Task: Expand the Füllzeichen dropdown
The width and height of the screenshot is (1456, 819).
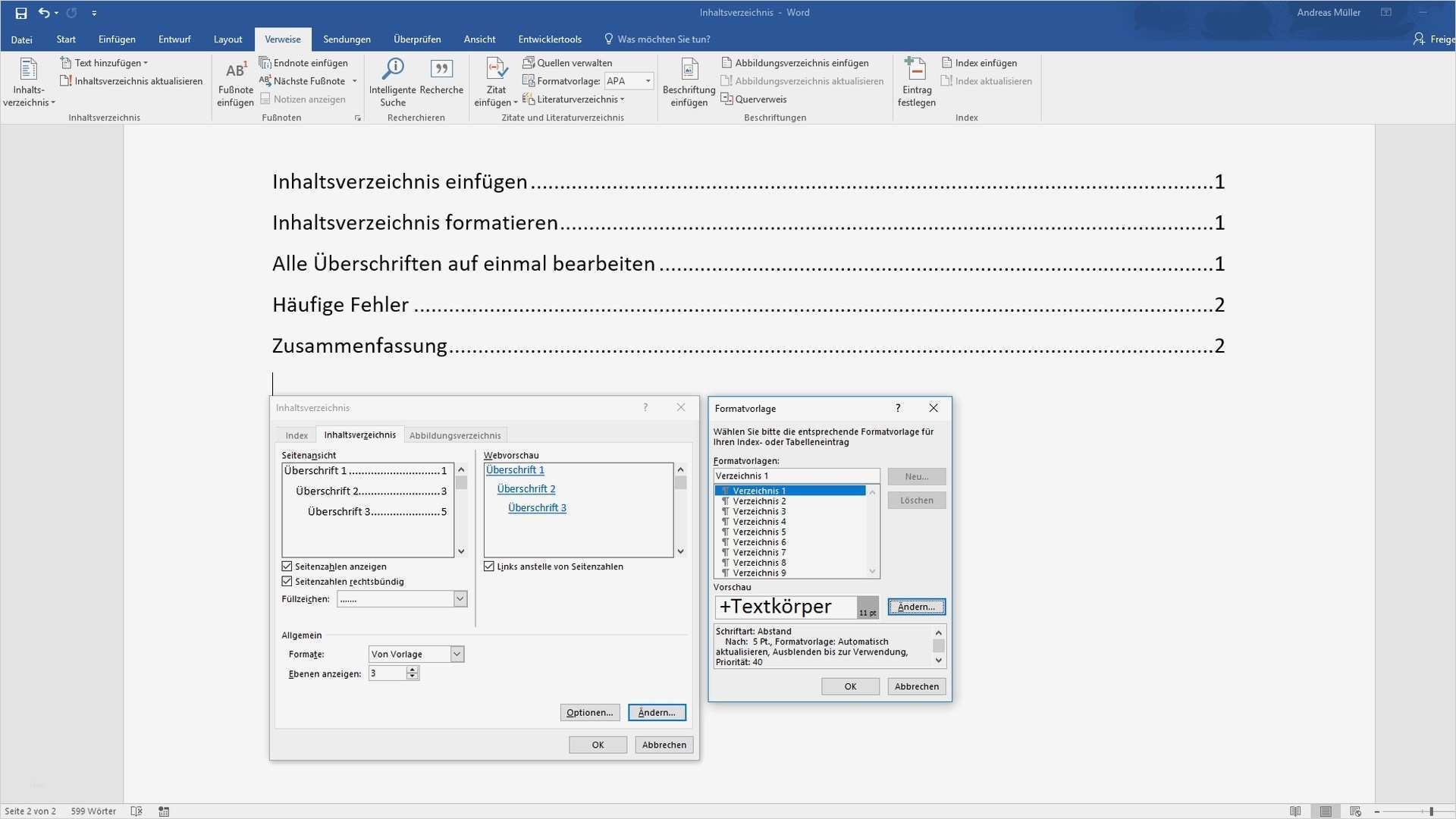Action: (460, 599)
